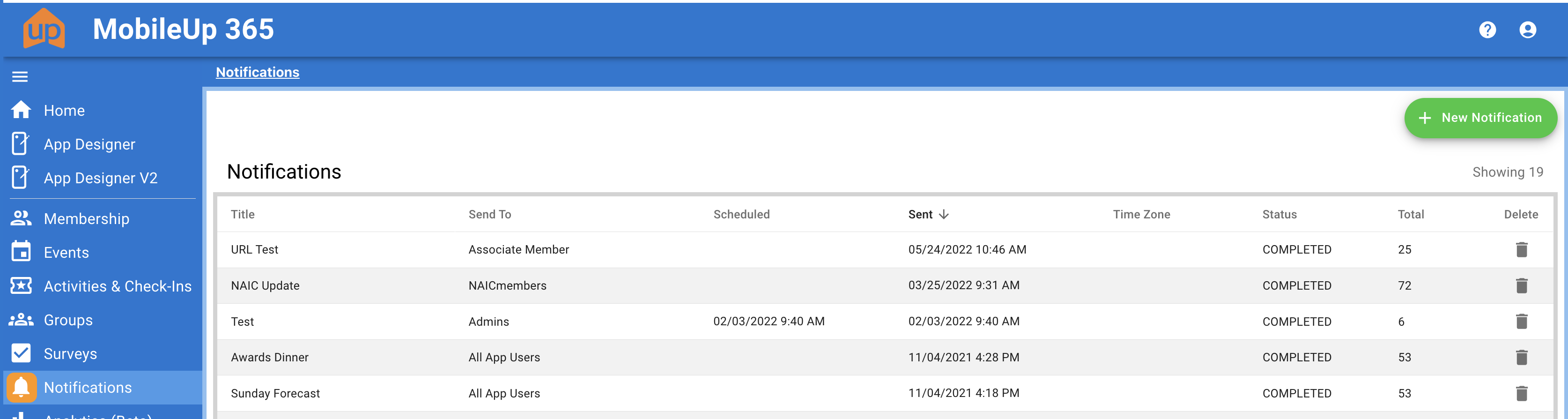Open Groups section
The height and width of the screenshot is (419, 1568).
[x=68, y=320]
